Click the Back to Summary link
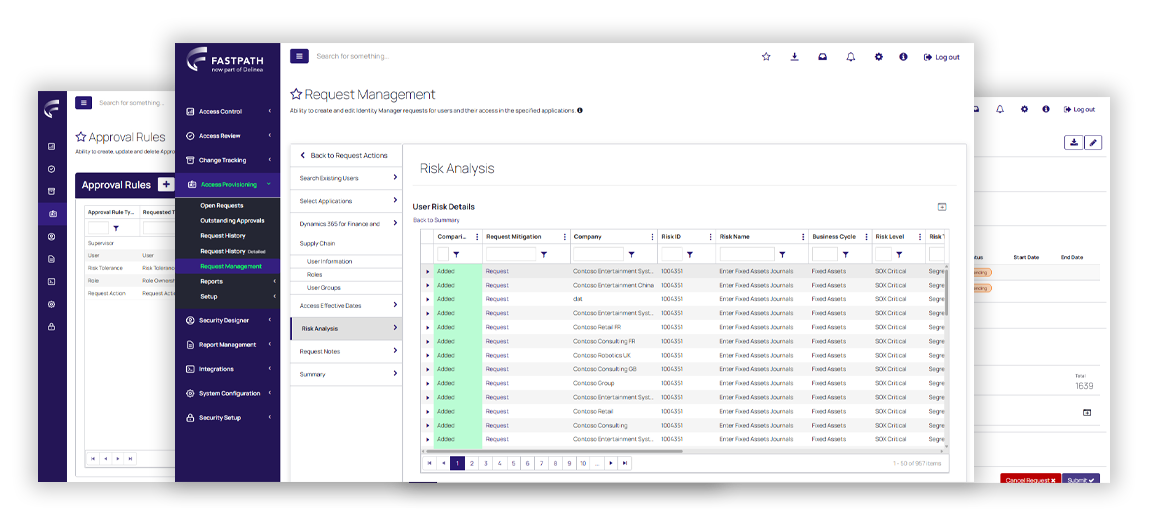This screenshot has height=515, width=1149. click(436, 220)
